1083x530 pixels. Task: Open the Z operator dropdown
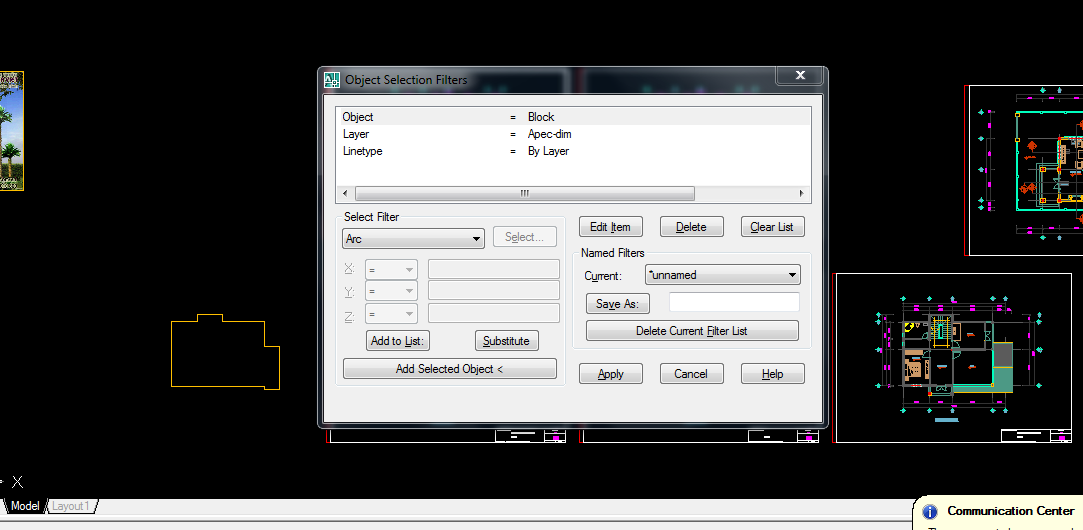pyautogui.click(x=392, y=314)
